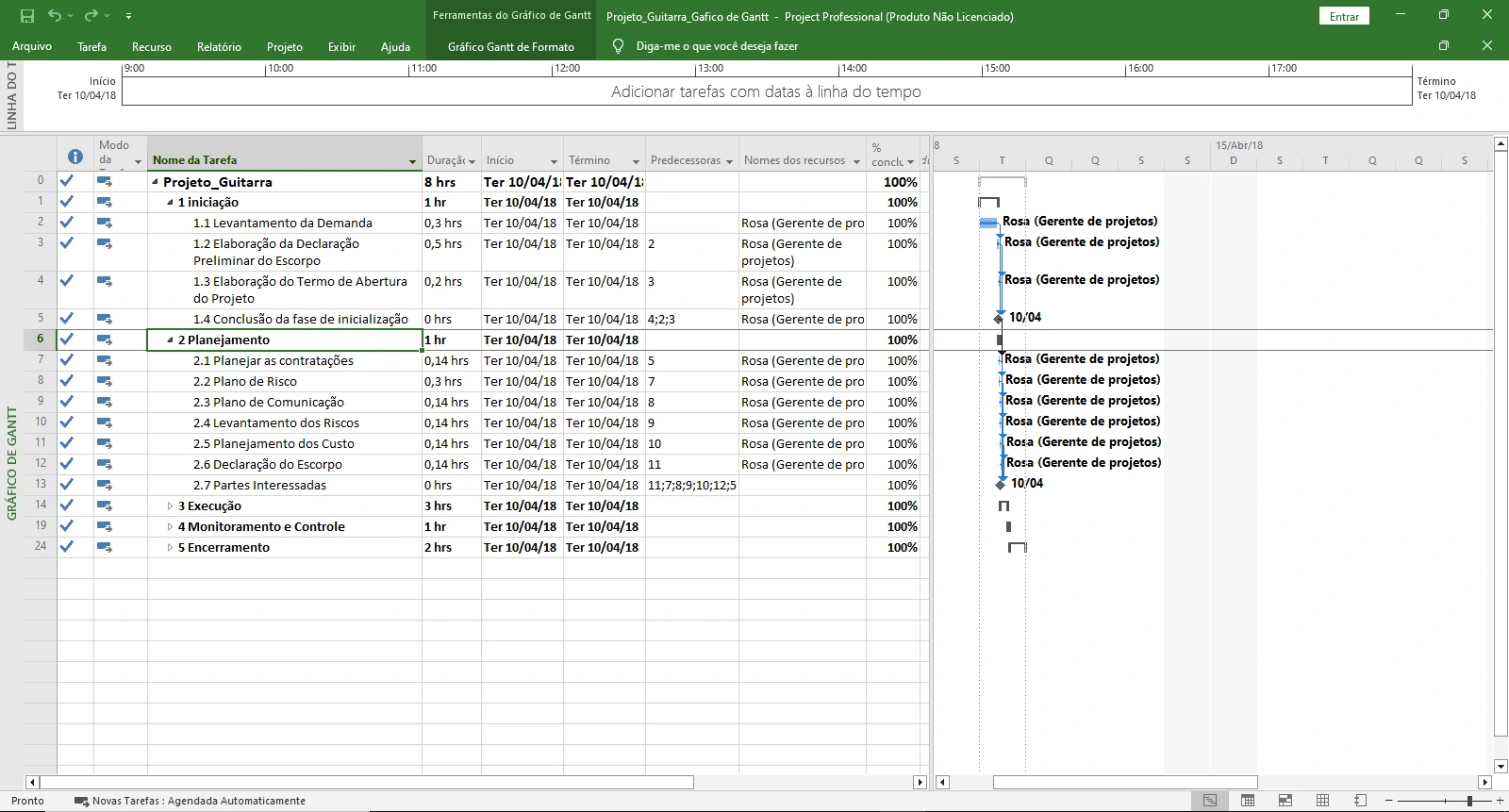1509x812 pixels.
Task: Click auto-schedule mode icon for Projeto_Guitarra
Action: point(104,181)
